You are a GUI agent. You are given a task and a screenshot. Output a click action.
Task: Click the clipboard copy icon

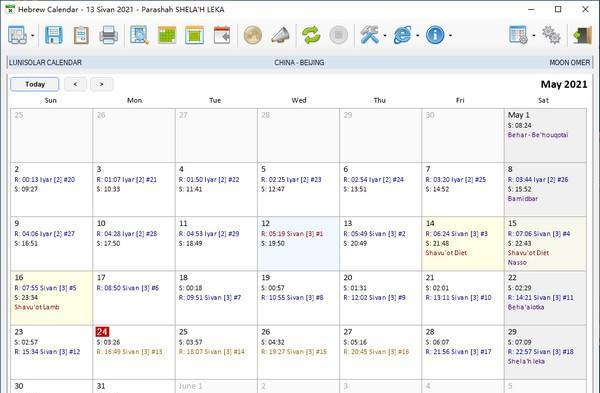(81, 35)
